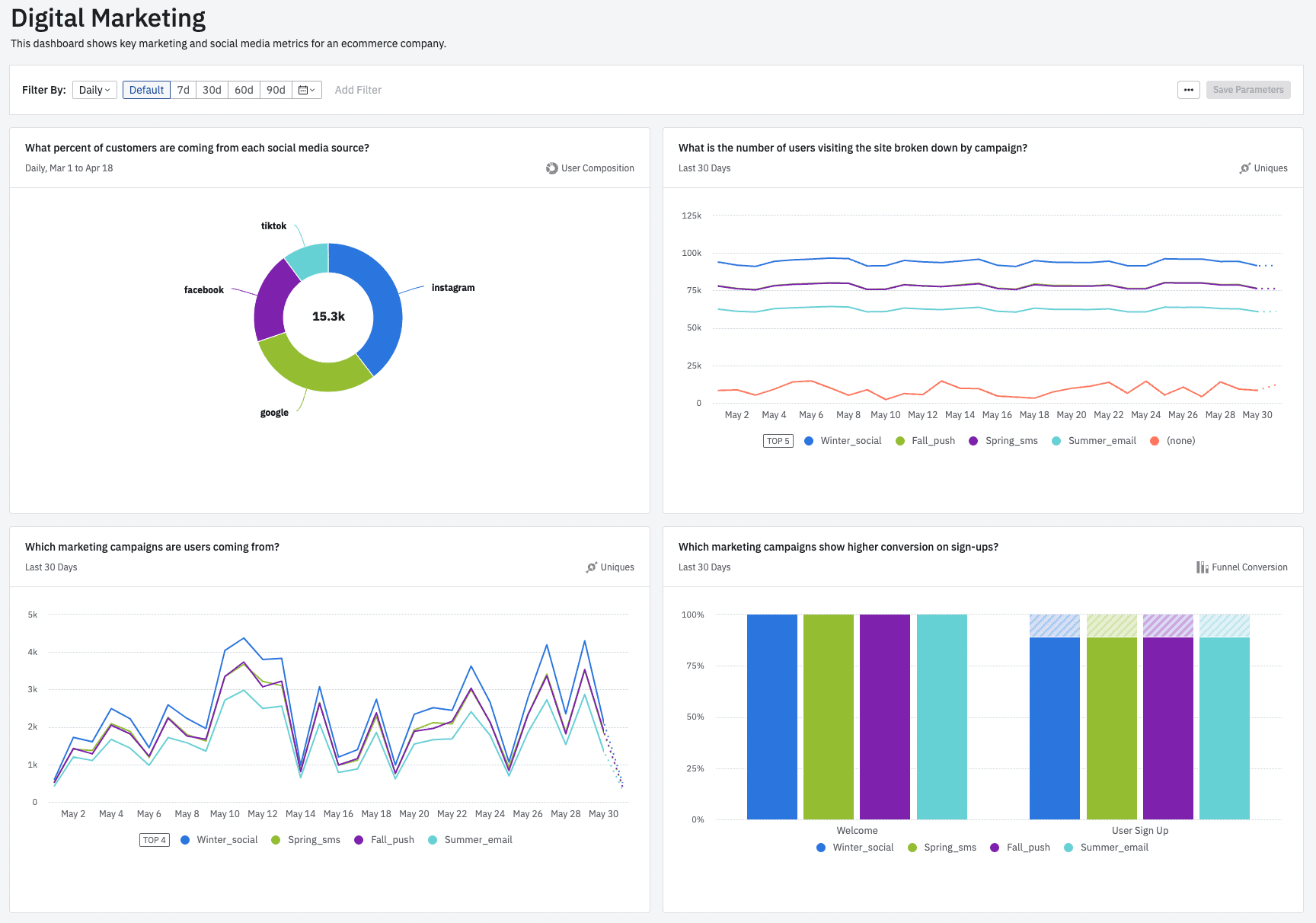Open the custom date range calendar picker
1316x923 pixels.
pyautogui.click(x=306, y=90)
